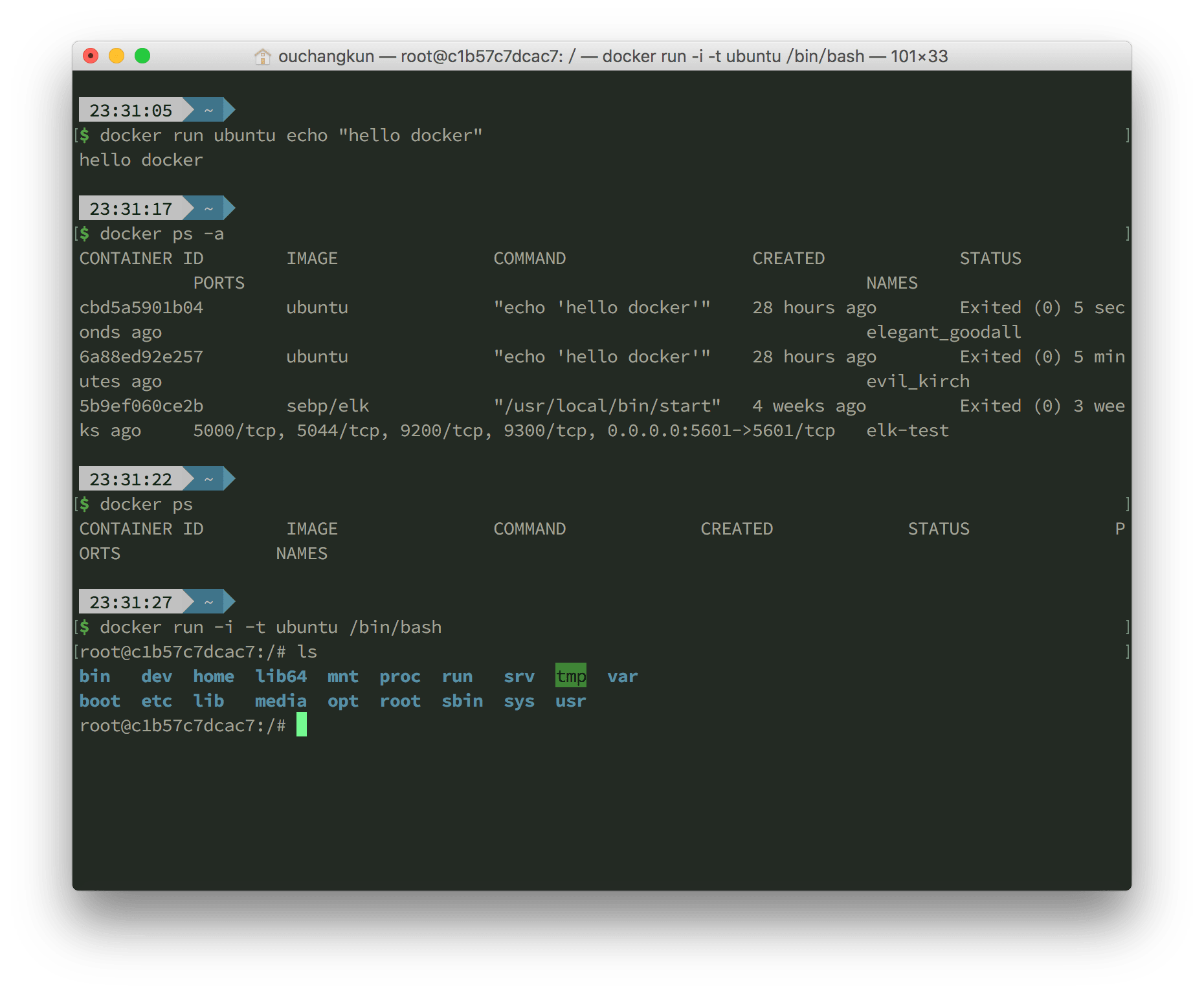1204x994 pixels.
Task: Select container ID cbd5a5901b04
Action: coord(141,307)
